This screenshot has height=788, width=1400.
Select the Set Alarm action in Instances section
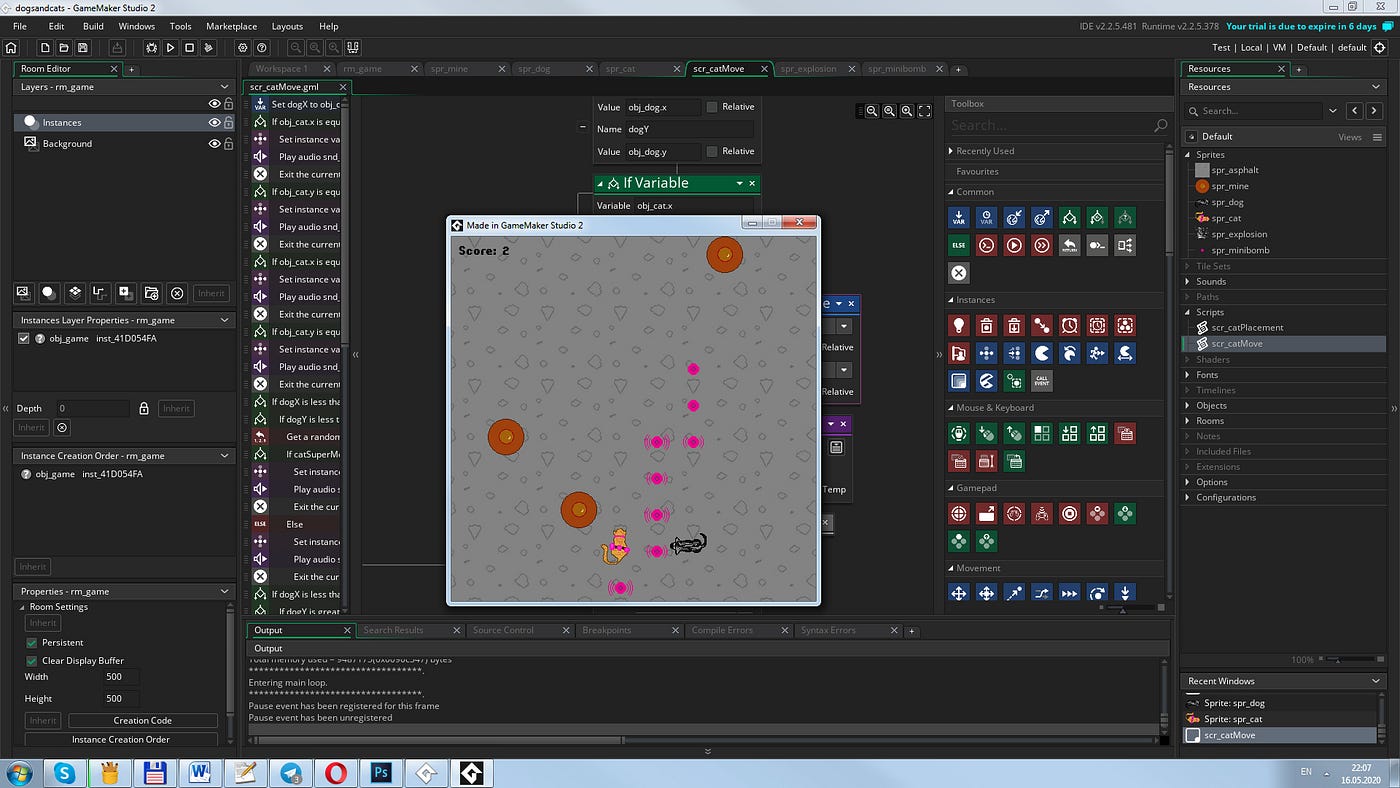1069,325
